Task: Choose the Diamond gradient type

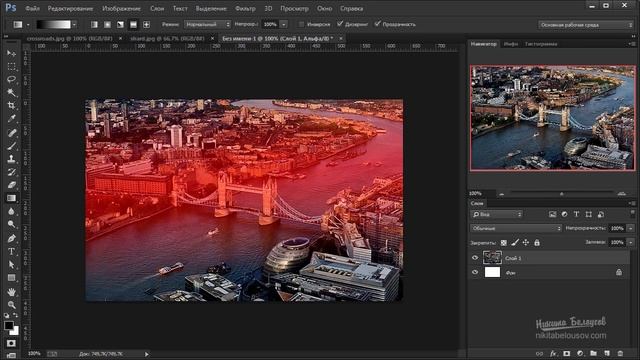Action: [147, 24]
